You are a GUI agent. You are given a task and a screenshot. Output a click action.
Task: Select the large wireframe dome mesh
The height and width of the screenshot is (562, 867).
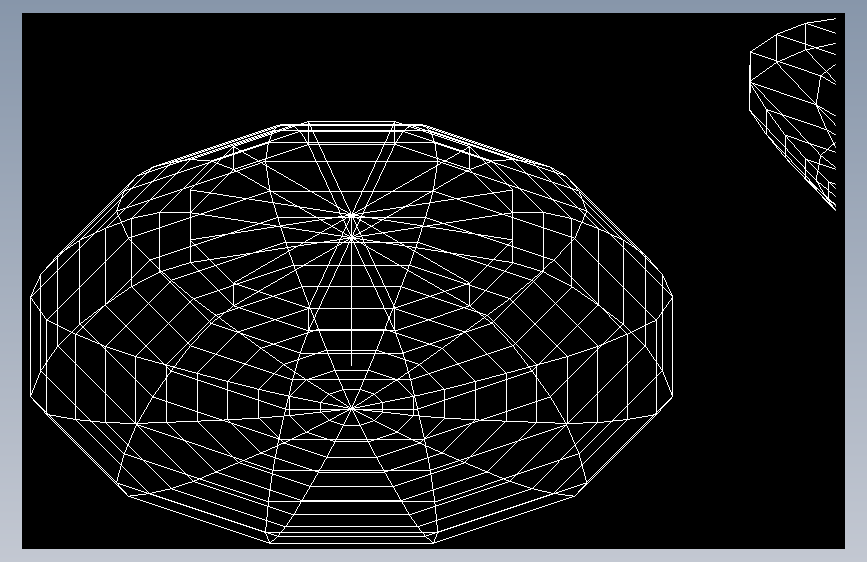tap(352, 332)
